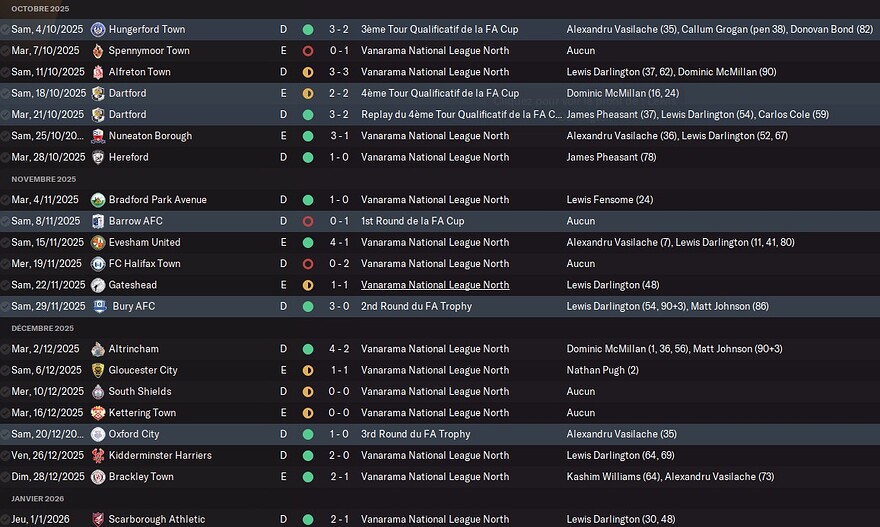This screenshot has width=880, height=527.
Task: Click the Barrow AFC club badge
Action: tap(98, 221)
